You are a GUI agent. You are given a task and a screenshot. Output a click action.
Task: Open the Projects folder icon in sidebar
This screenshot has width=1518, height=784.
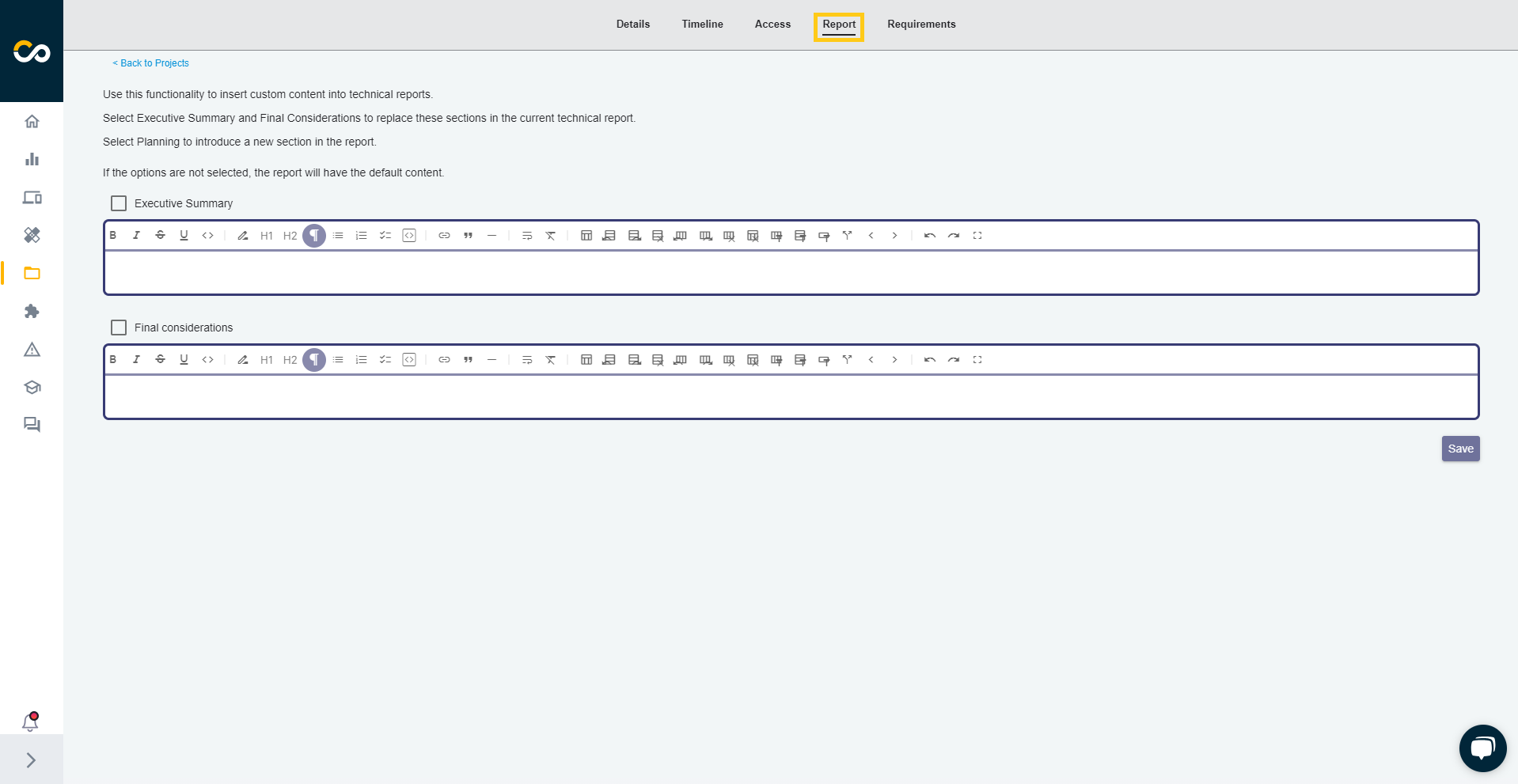[32, 273]
